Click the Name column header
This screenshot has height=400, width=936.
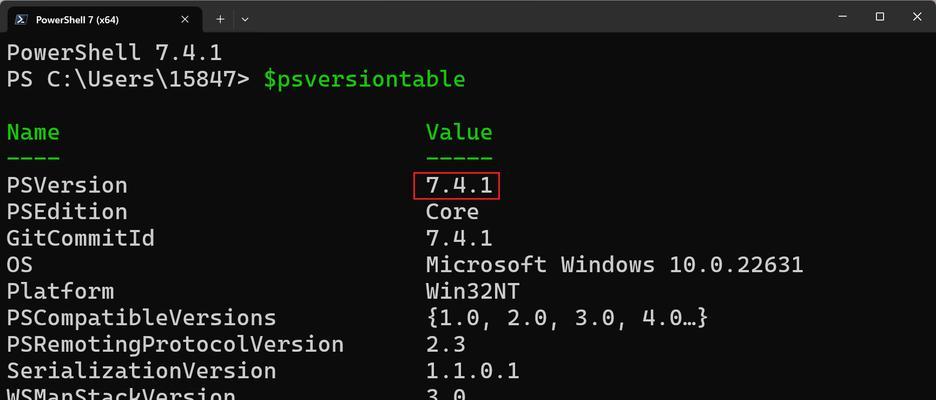point(33,132)
